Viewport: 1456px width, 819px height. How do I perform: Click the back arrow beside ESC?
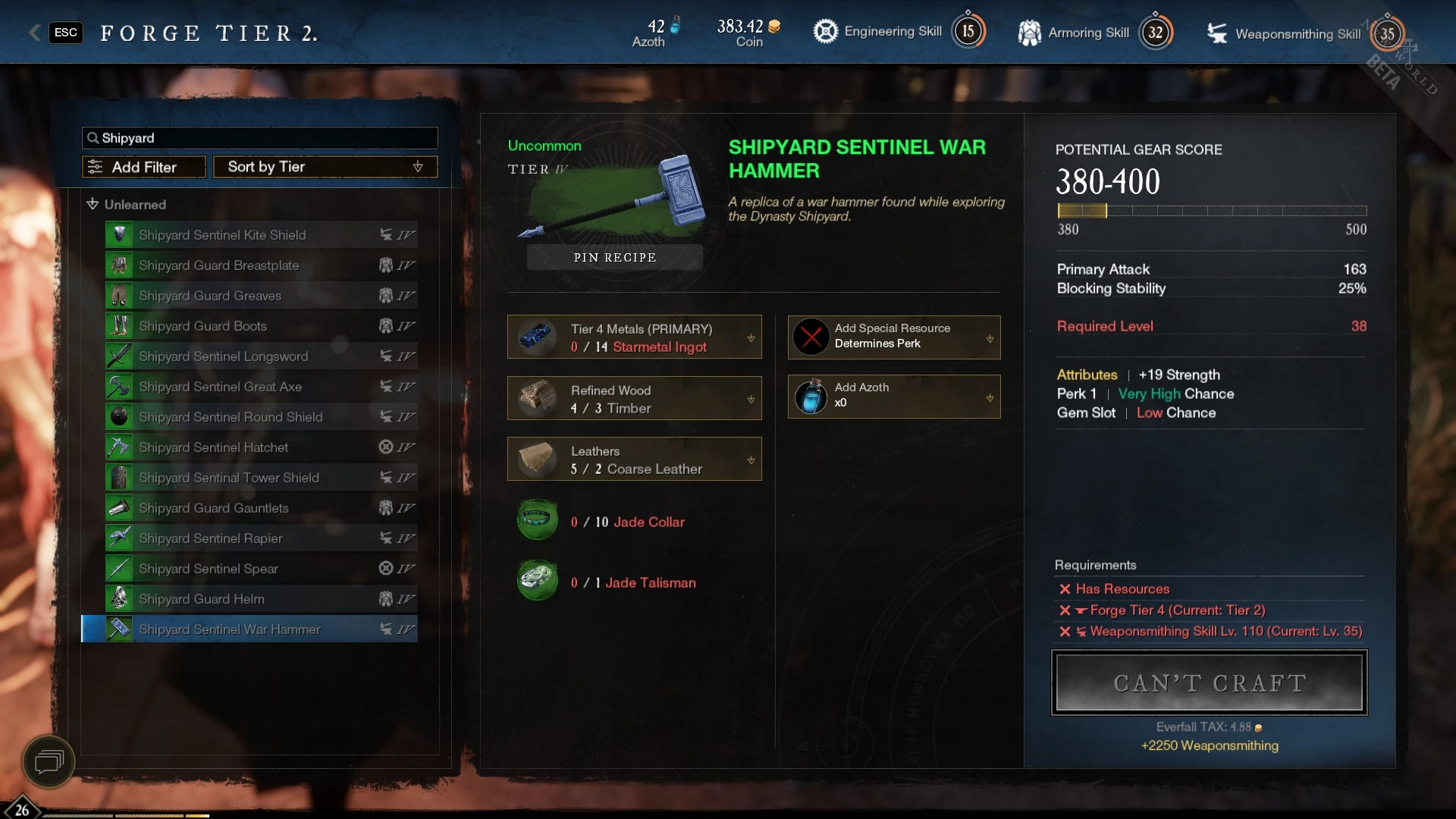(34, 33)
